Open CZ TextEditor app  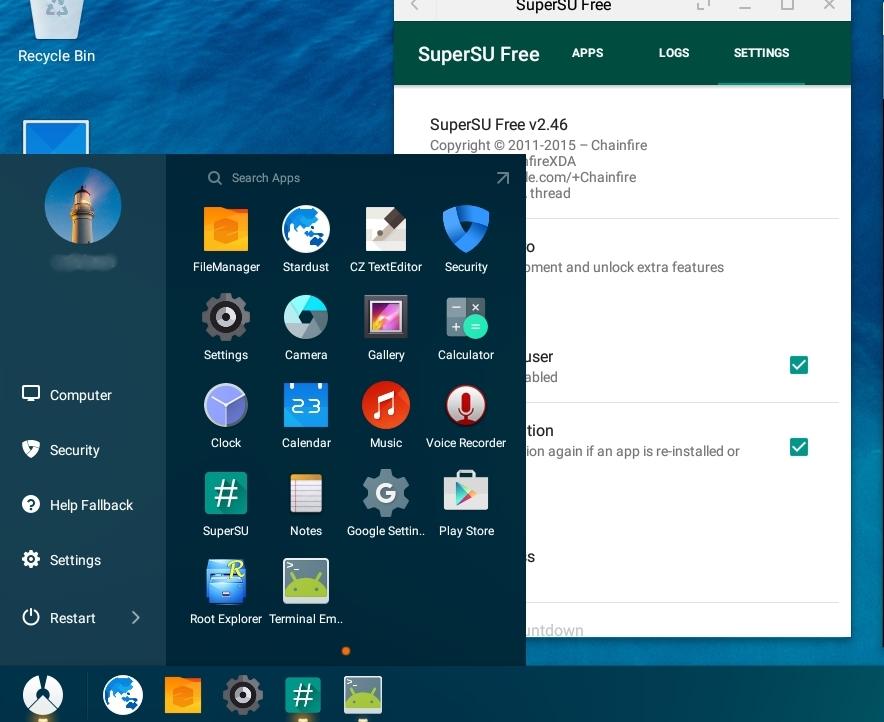[386, 229]
